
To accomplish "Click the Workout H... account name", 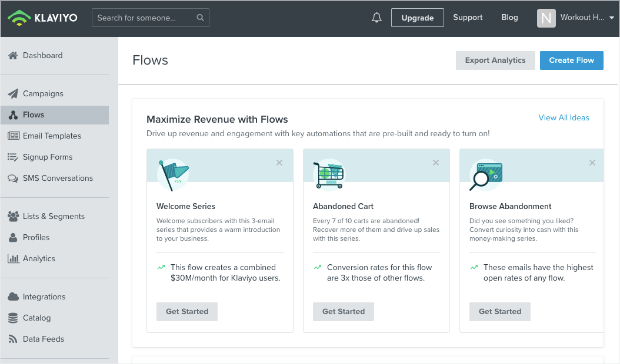I will (582, 17).
